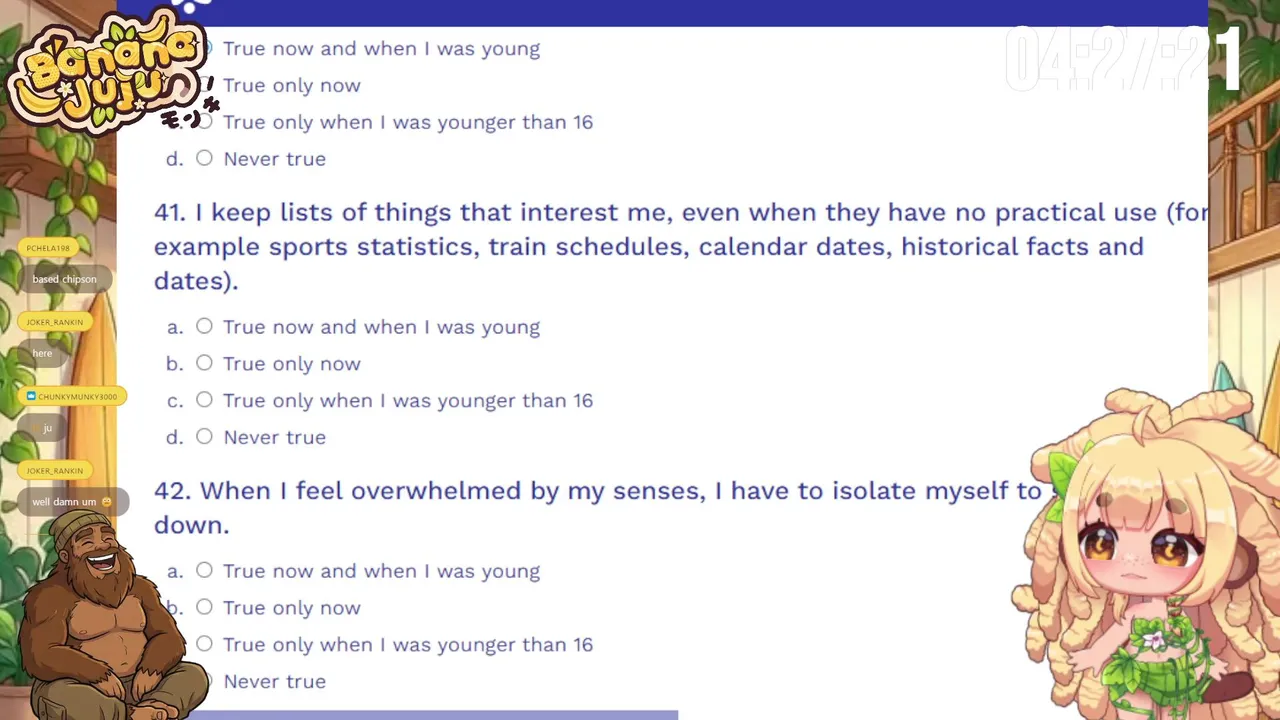
Task: Select 'True now and when I was young' for question 42
Action: 204,570
